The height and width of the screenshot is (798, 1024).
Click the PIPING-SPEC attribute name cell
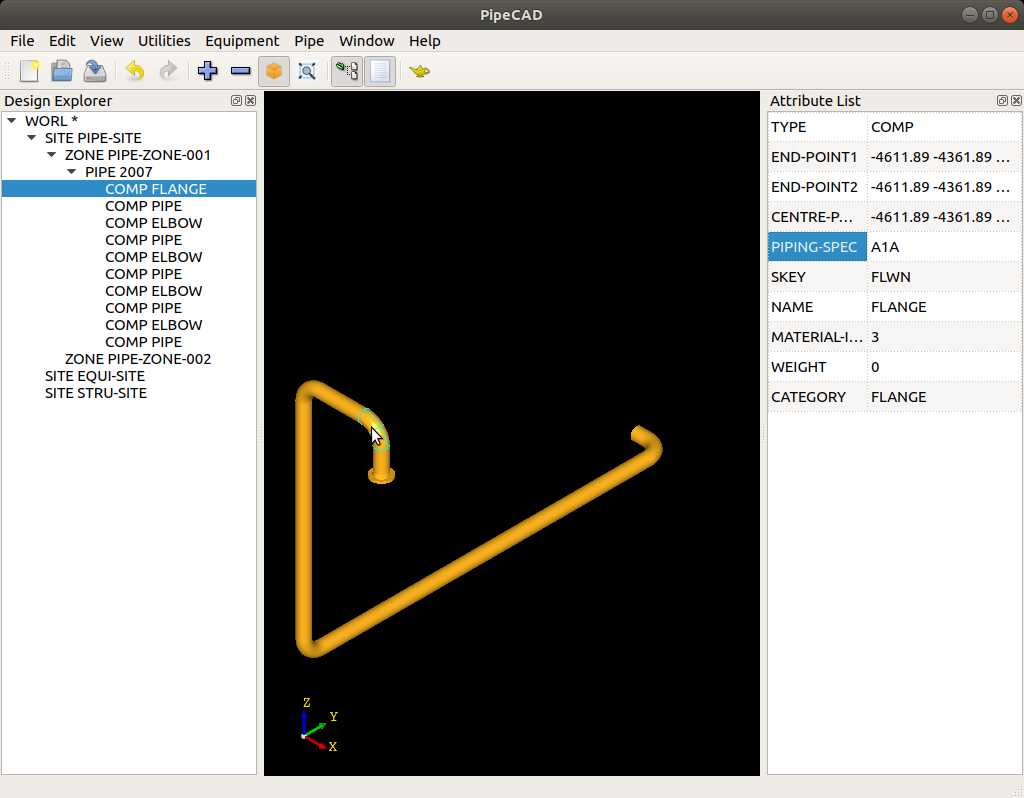(817, 247)
